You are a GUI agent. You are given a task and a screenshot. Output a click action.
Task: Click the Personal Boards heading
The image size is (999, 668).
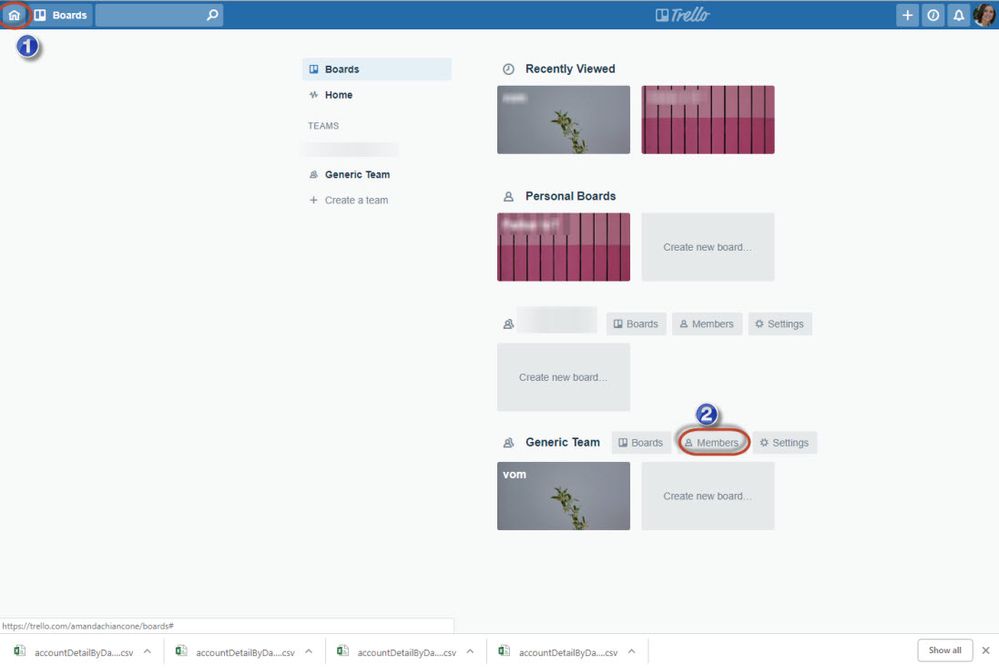click(570, 196)
